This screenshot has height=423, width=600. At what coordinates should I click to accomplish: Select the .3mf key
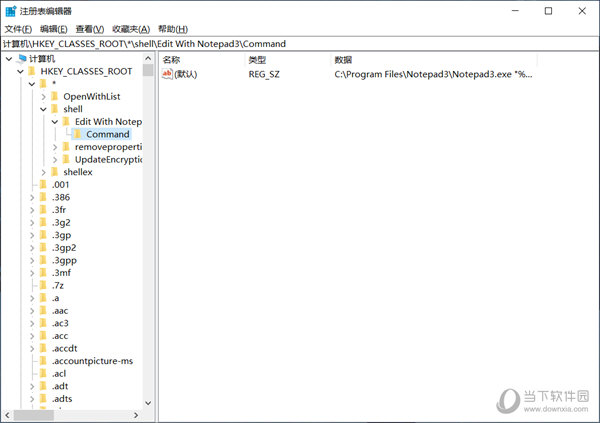click(62, 273)
